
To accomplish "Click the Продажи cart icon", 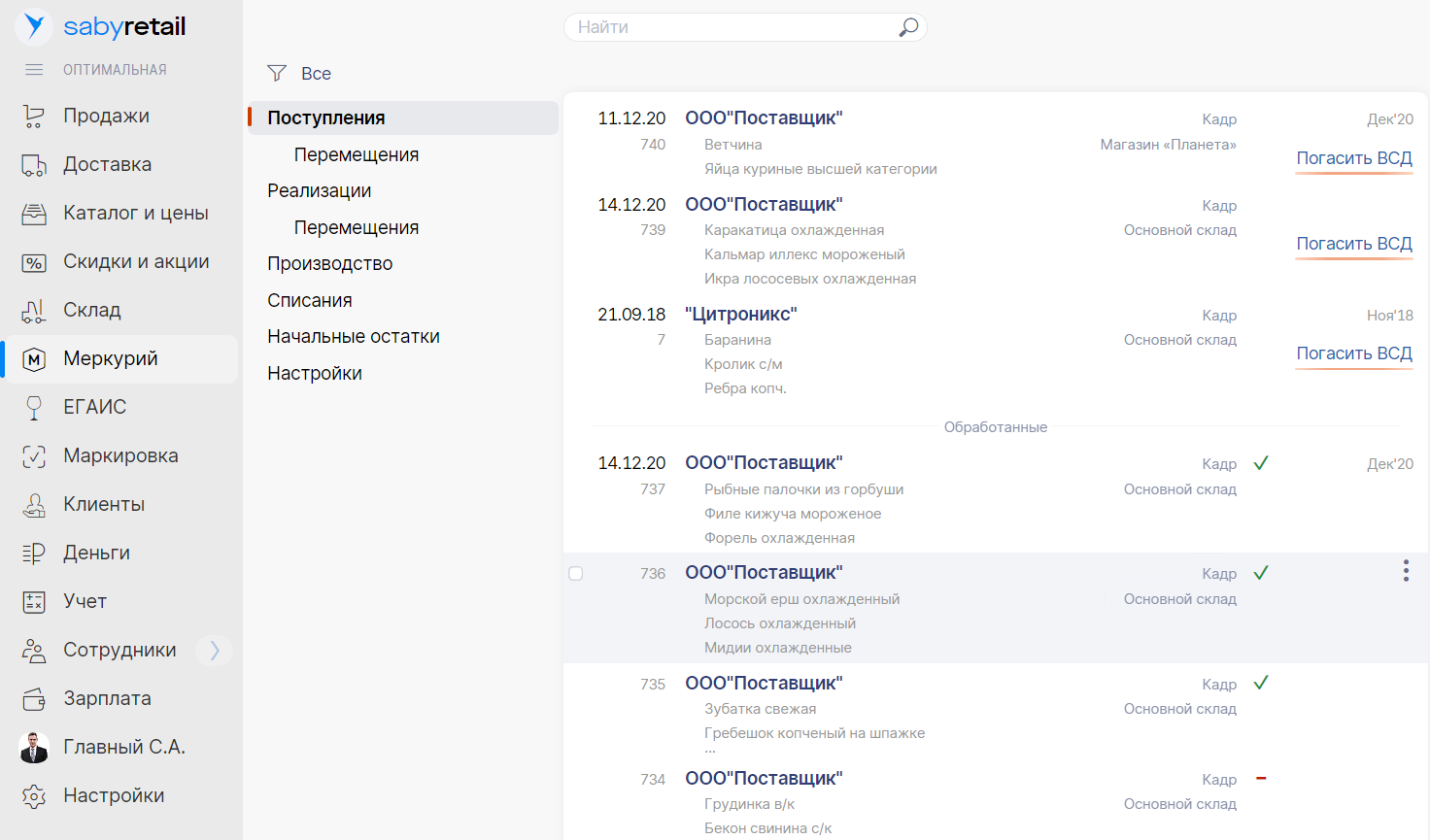I will click(34, 117).
